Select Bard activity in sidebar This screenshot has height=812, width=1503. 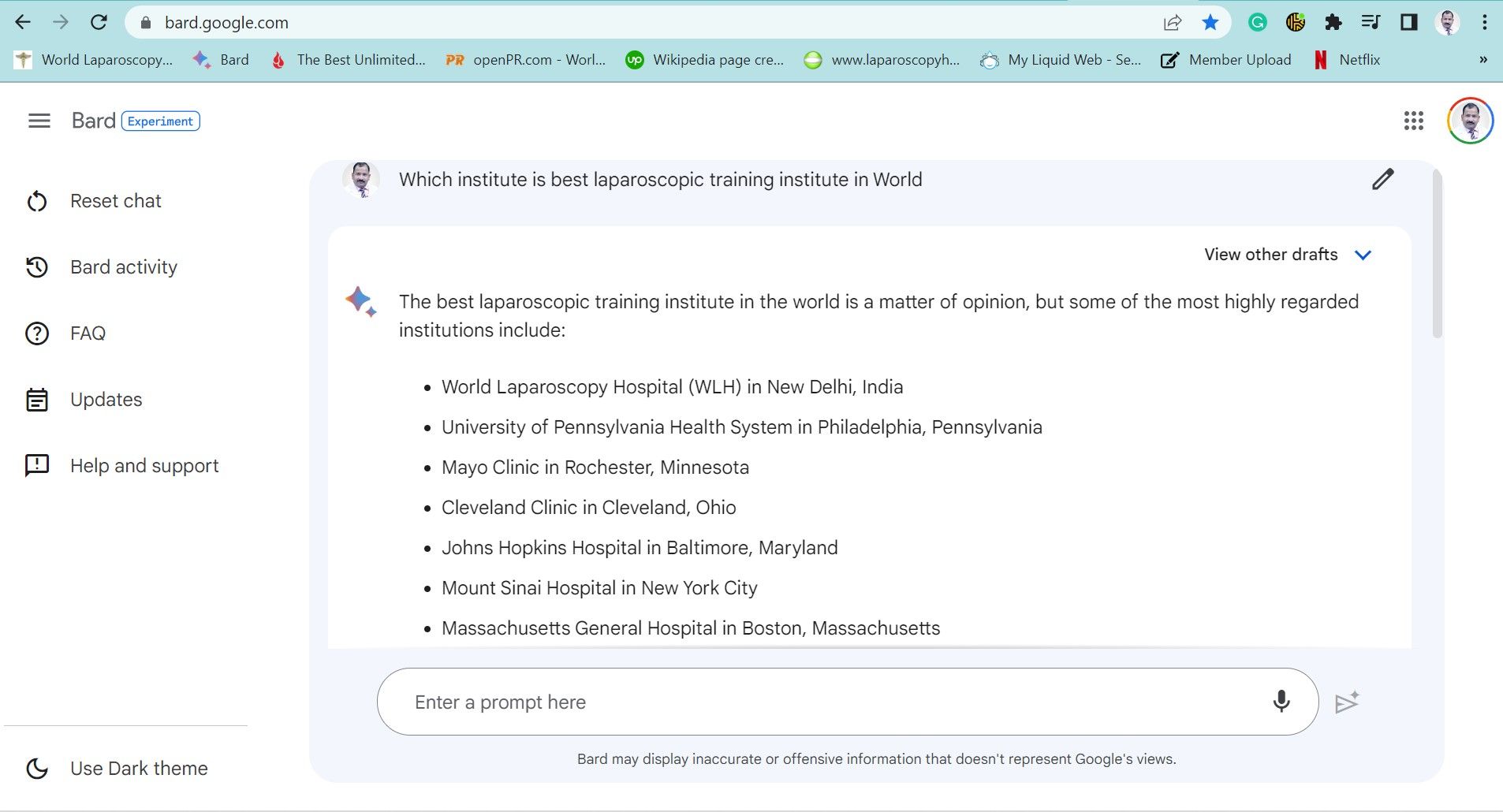tap(124, 267)
